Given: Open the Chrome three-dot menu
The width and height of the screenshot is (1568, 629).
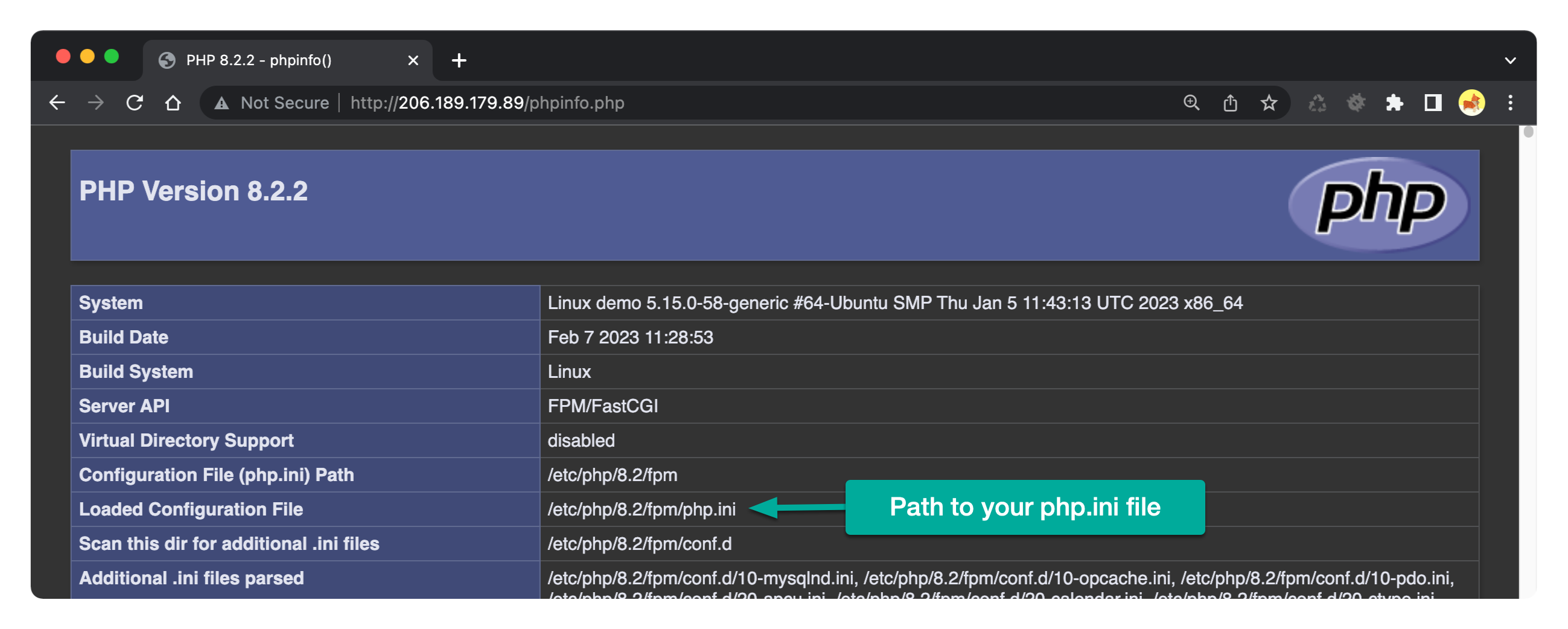Looking at the screenshot, I should (x=1510, y=103).
